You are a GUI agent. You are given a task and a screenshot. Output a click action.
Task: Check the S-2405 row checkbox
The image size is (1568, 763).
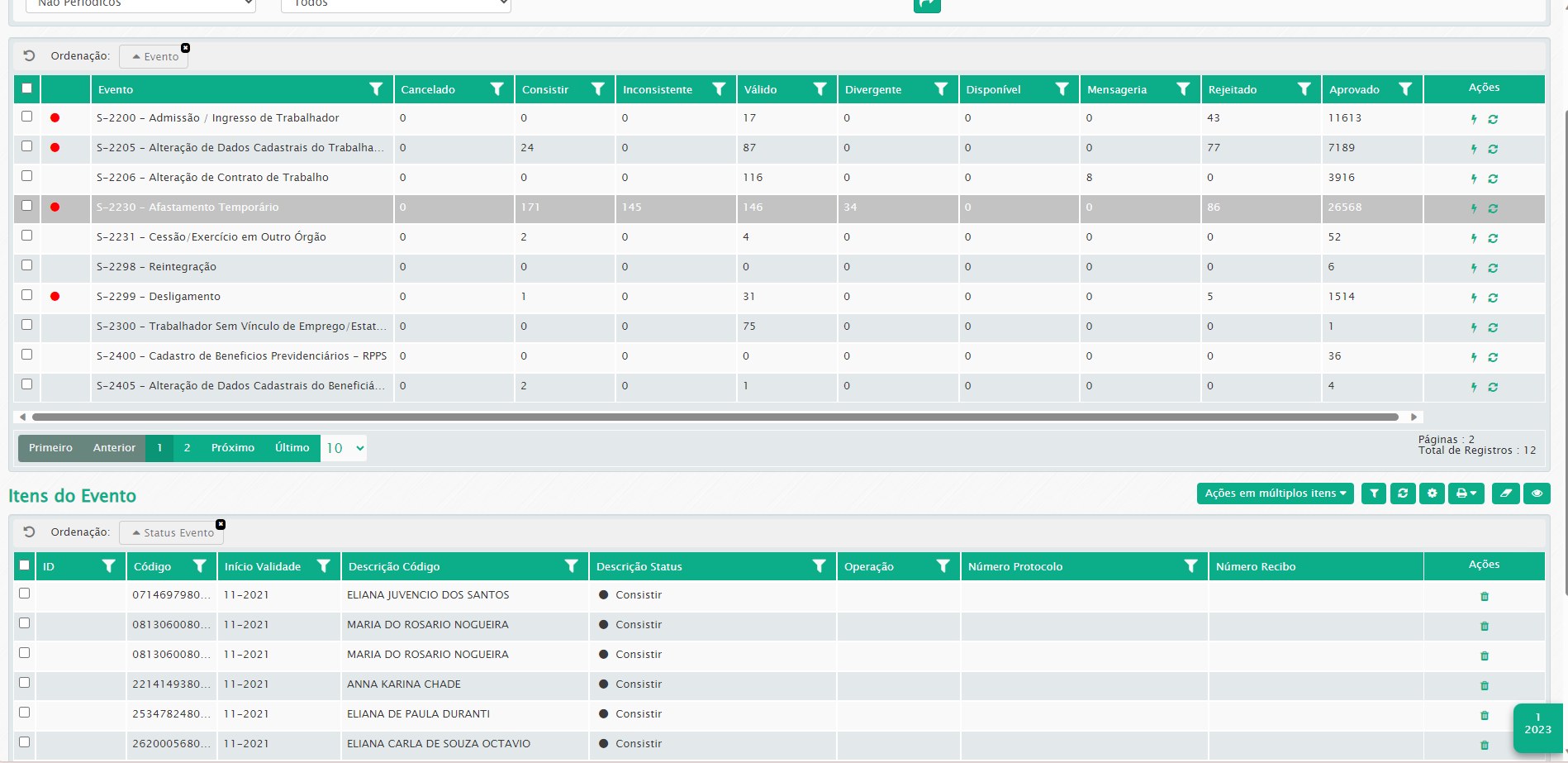[x=26, y=384]
